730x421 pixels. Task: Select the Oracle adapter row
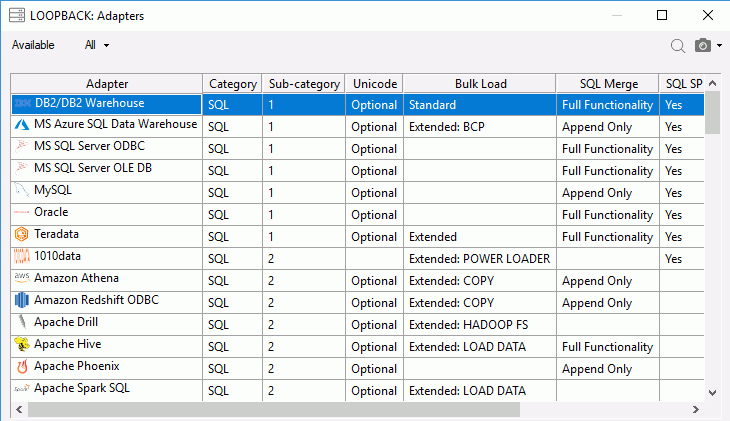click(358, 215)
